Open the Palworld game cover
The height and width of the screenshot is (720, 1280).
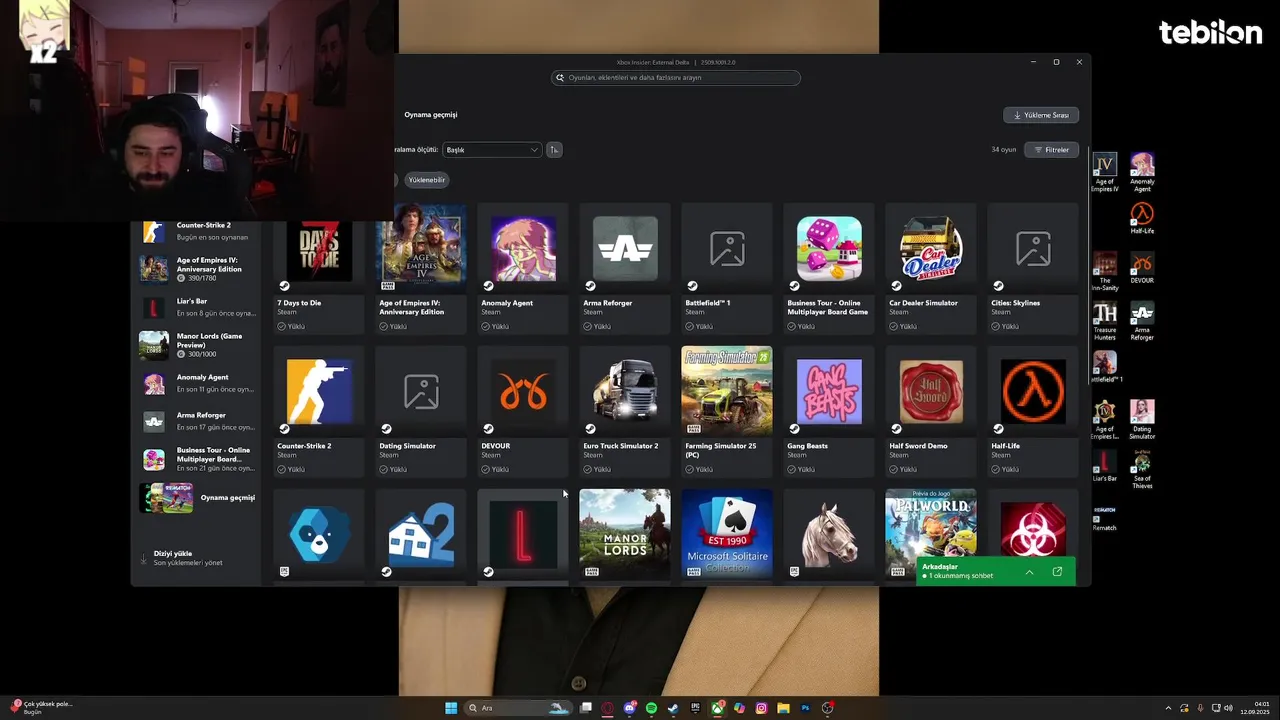tap(931, 523)
